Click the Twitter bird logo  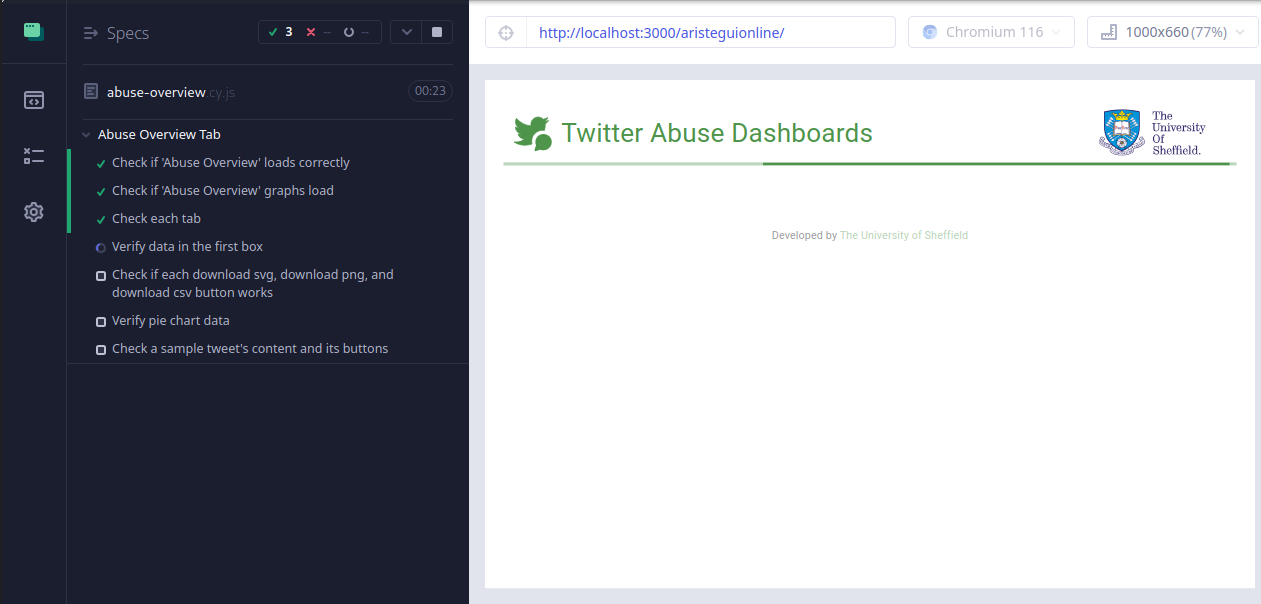click(533, 133)
